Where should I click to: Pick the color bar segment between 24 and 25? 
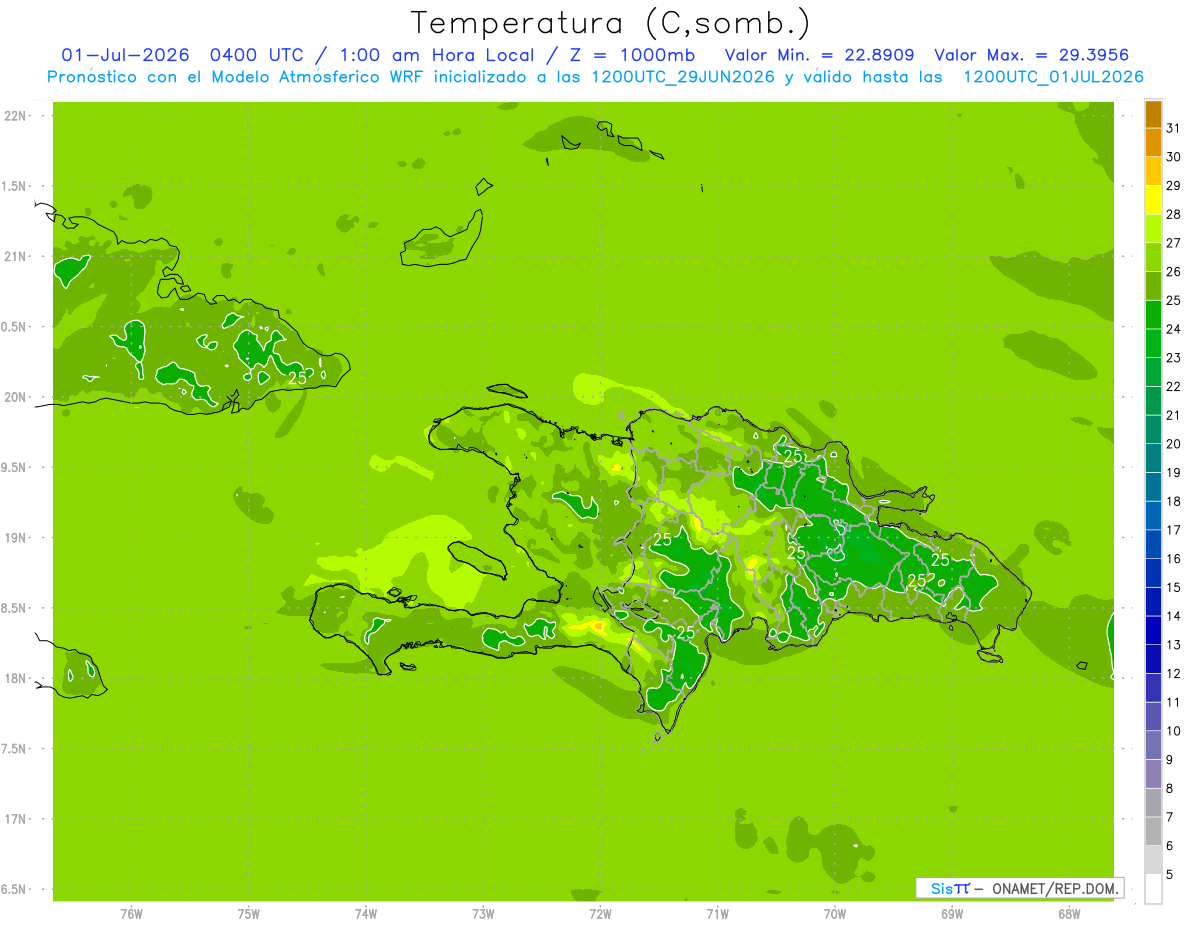[1153, 315]
